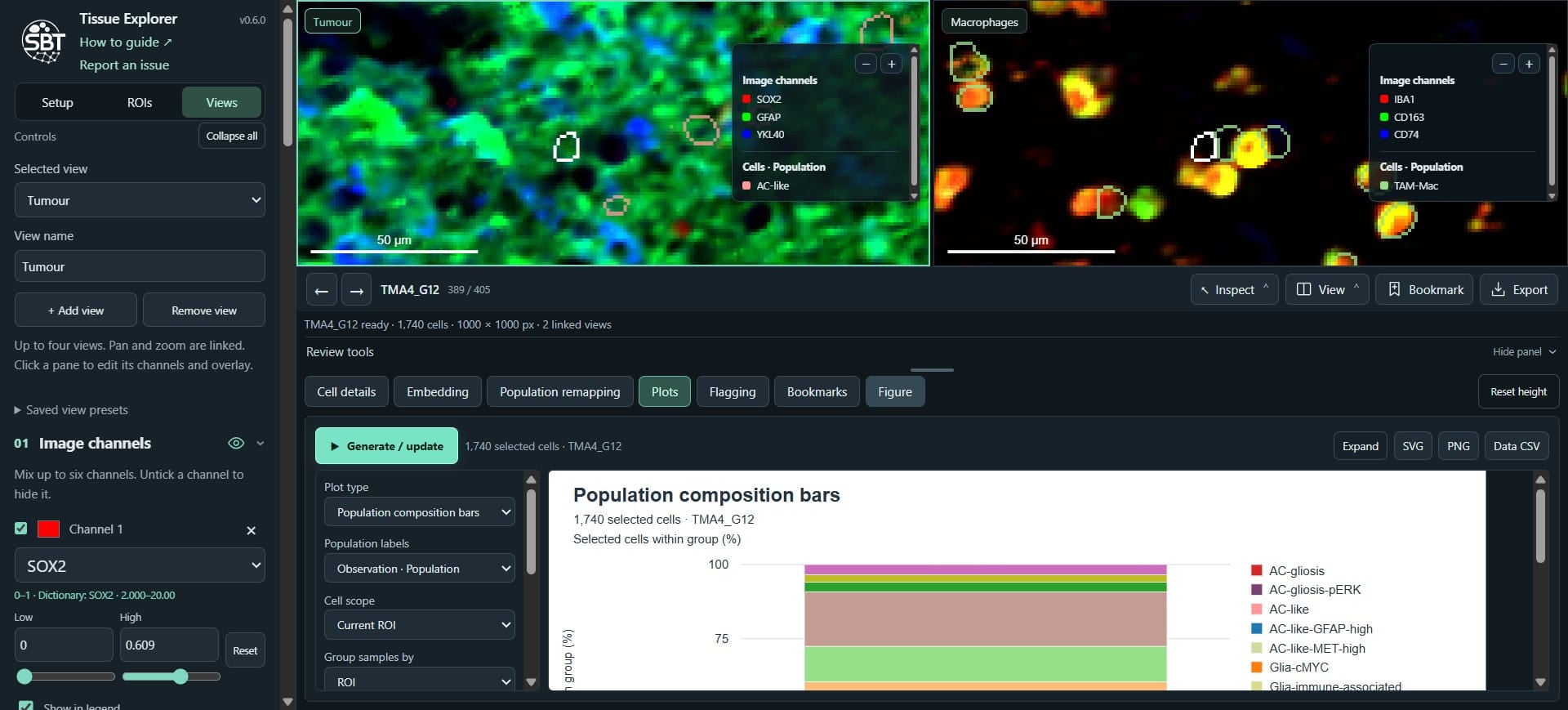
Task: Click the High value 0.609 field
Action: point(169,645)
